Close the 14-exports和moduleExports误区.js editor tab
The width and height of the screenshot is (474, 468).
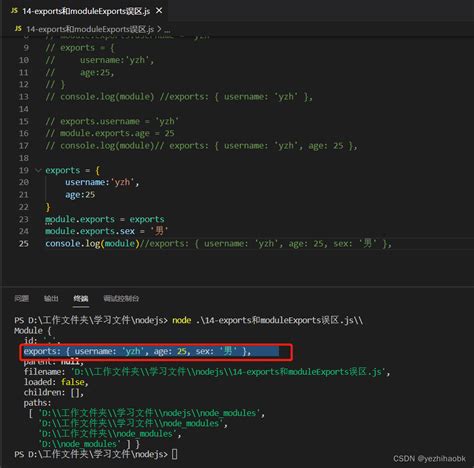click(x=159, y=11)
